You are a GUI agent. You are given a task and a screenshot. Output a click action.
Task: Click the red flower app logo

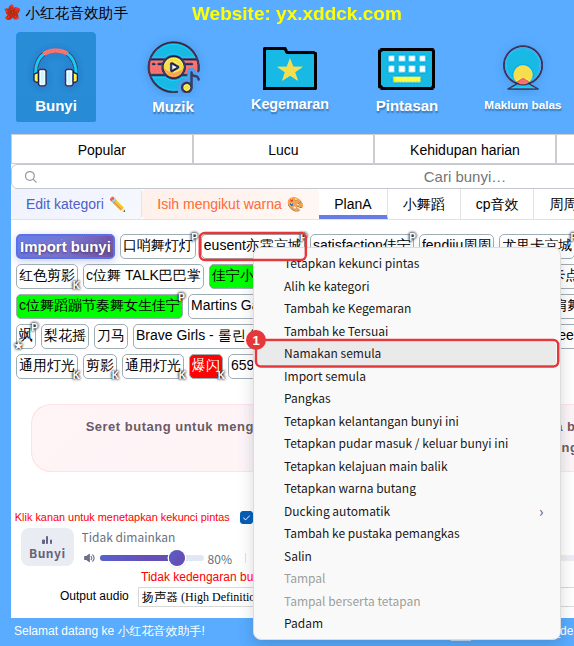[12, 13]
